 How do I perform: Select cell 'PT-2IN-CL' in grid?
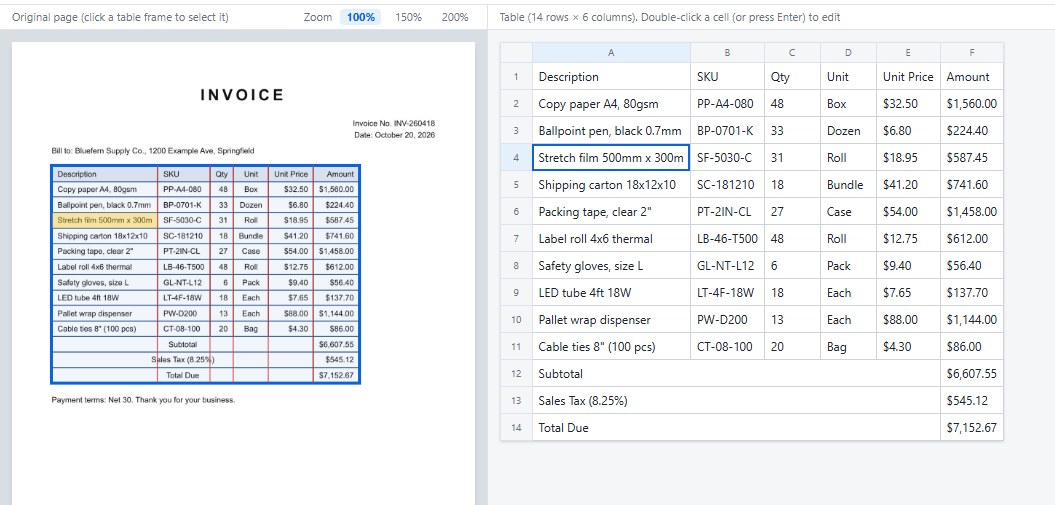727,212
